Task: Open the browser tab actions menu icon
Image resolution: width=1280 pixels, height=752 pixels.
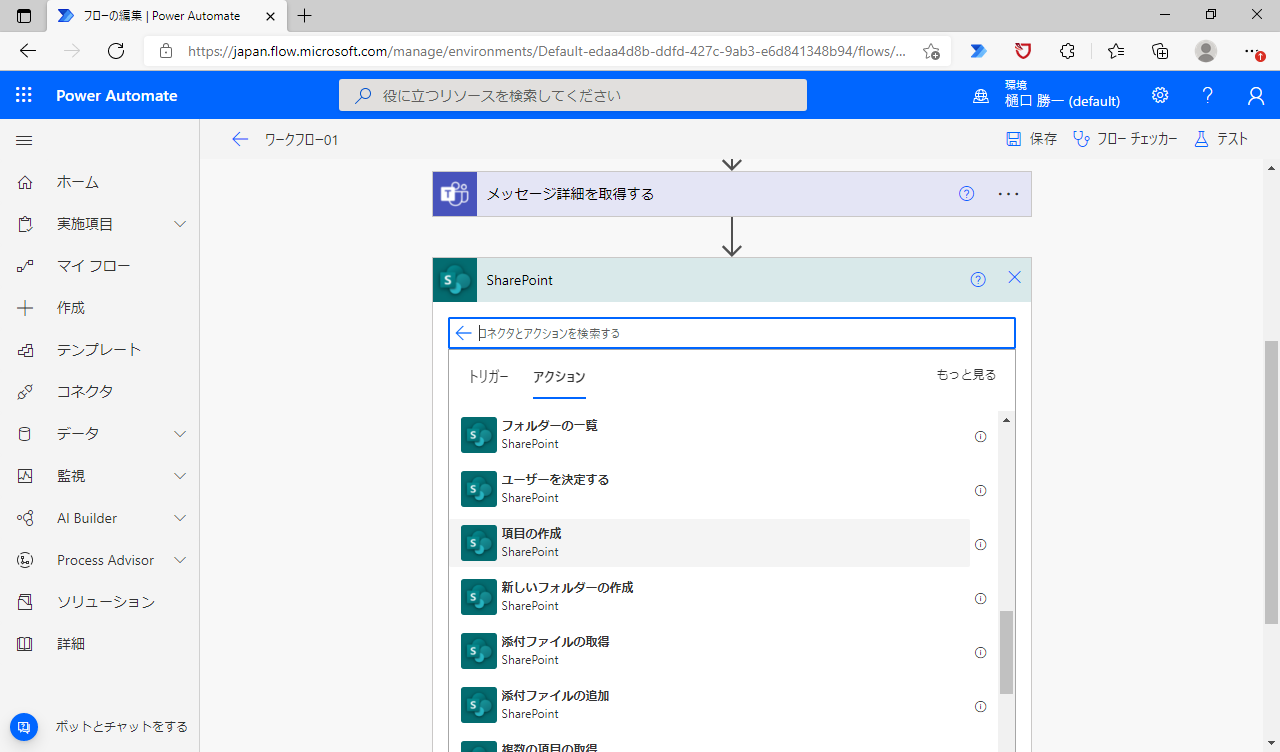Action: click(x=24, y=15)
